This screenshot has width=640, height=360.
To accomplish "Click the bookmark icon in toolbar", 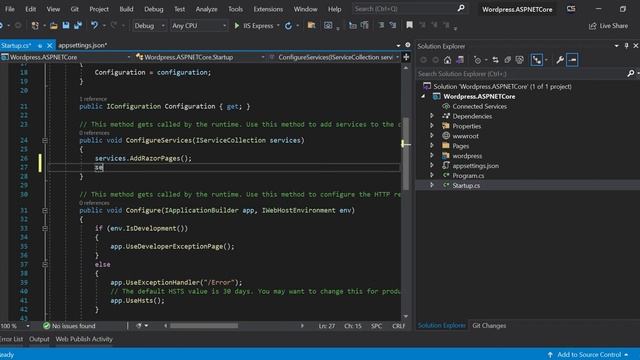I will [409, 25].
